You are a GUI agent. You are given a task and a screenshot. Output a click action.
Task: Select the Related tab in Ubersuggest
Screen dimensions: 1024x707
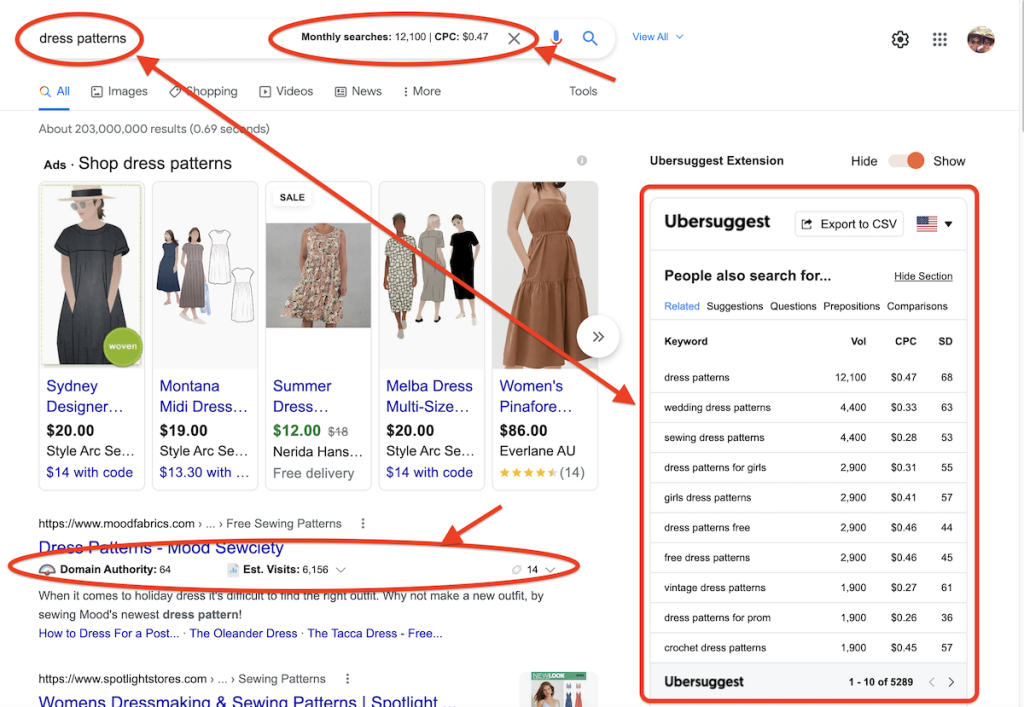pos(682,306)
